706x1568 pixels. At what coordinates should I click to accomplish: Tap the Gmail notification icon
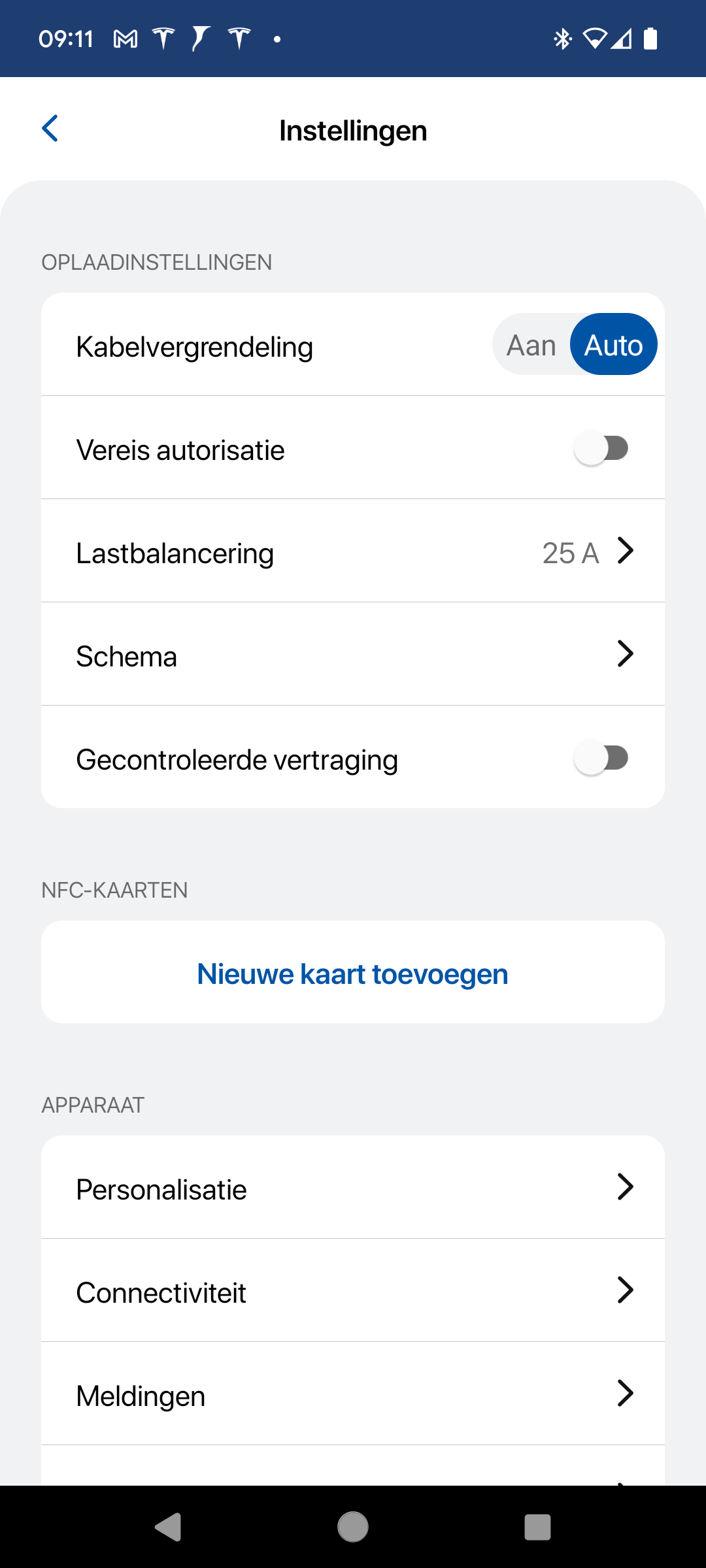tap(126, 39)
